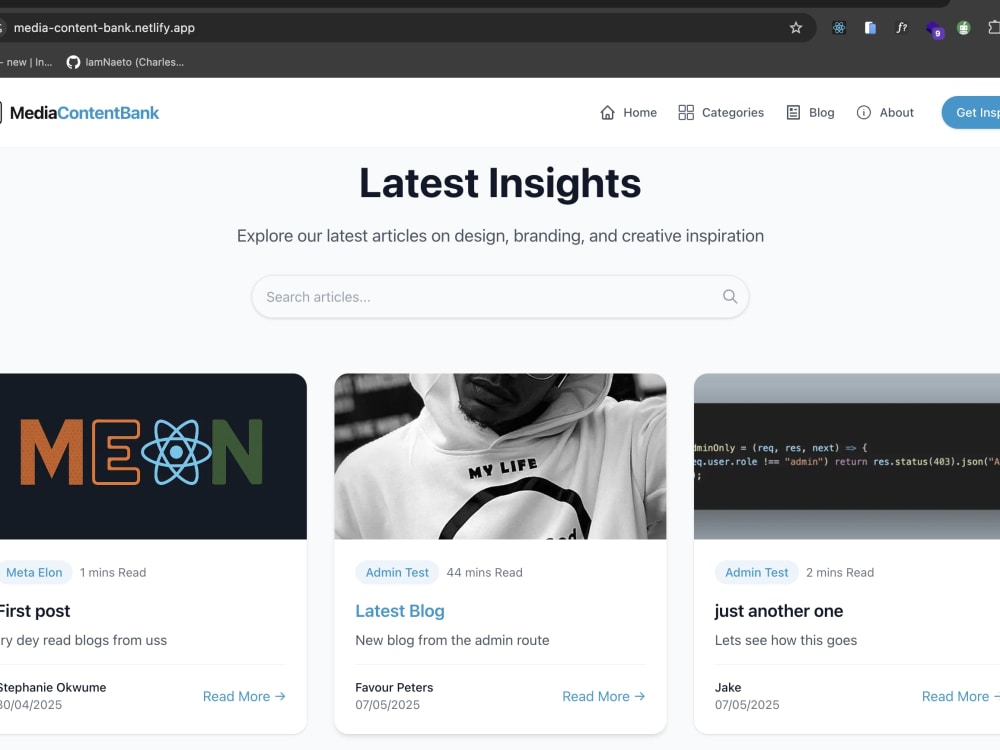Read More on First post card
This screenshot has width=1000, height=750.
tap(244, 696)
